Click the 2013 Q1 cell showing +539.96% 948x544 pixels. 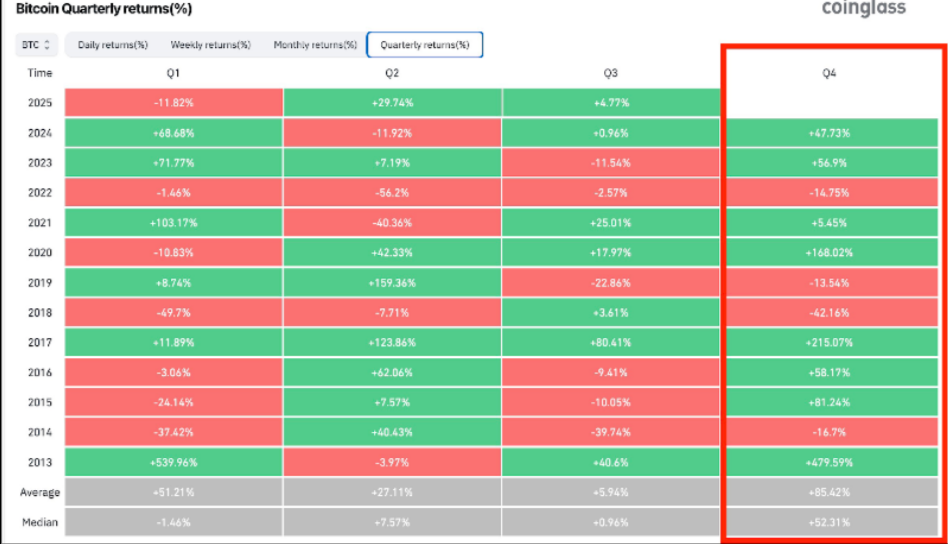pos(173,463)
